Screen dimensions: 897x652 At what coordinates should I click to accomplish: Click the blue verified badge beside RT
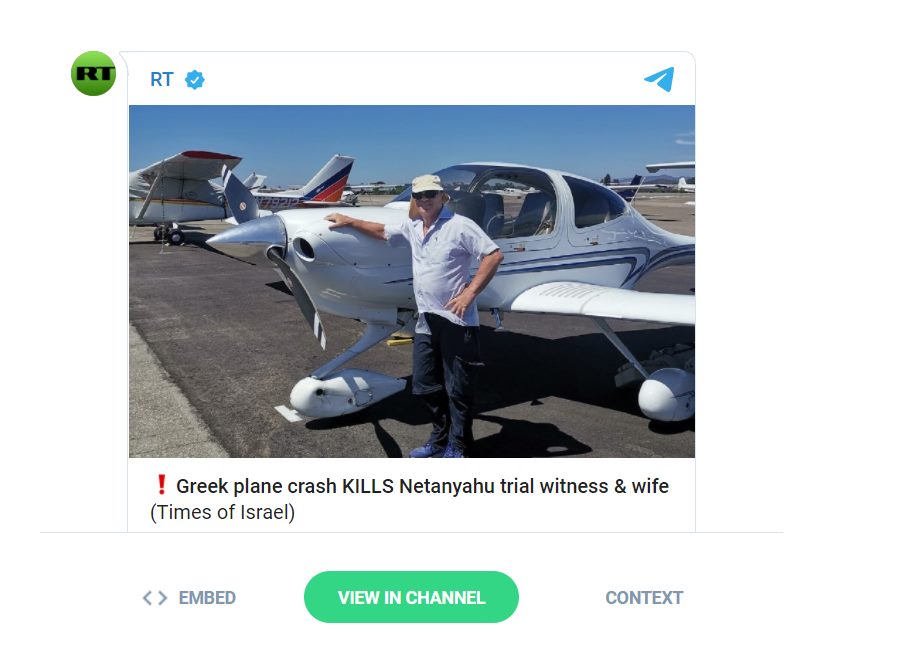click(x=195, y=80)
